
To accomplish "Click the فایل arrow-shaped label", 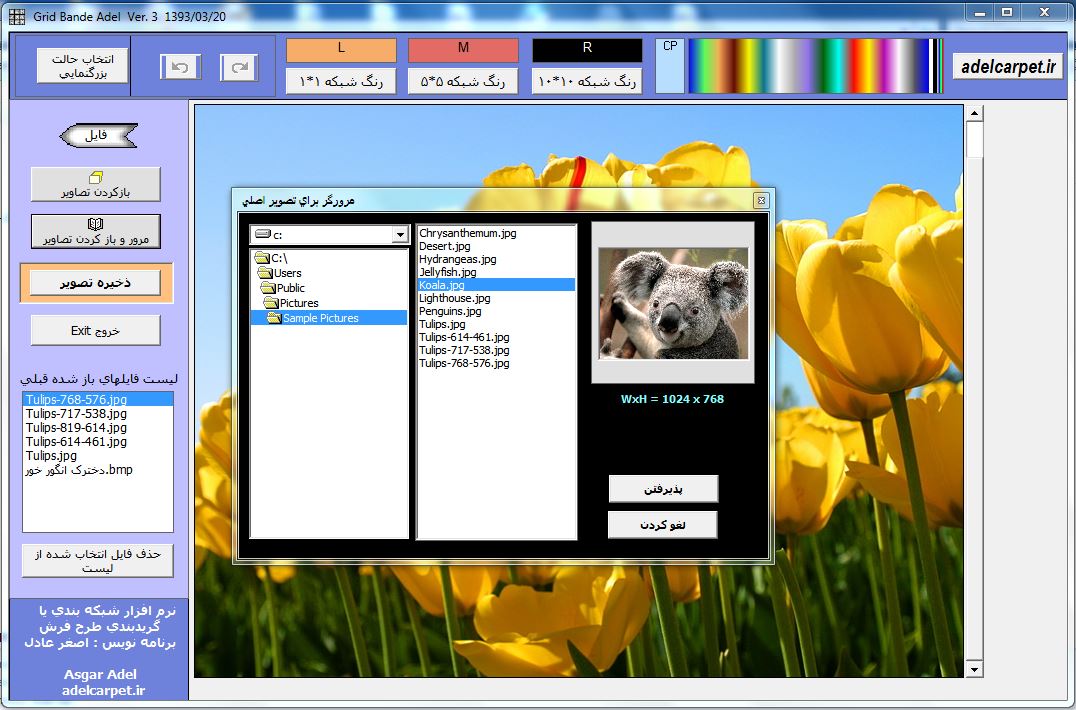I will point(97,135).
